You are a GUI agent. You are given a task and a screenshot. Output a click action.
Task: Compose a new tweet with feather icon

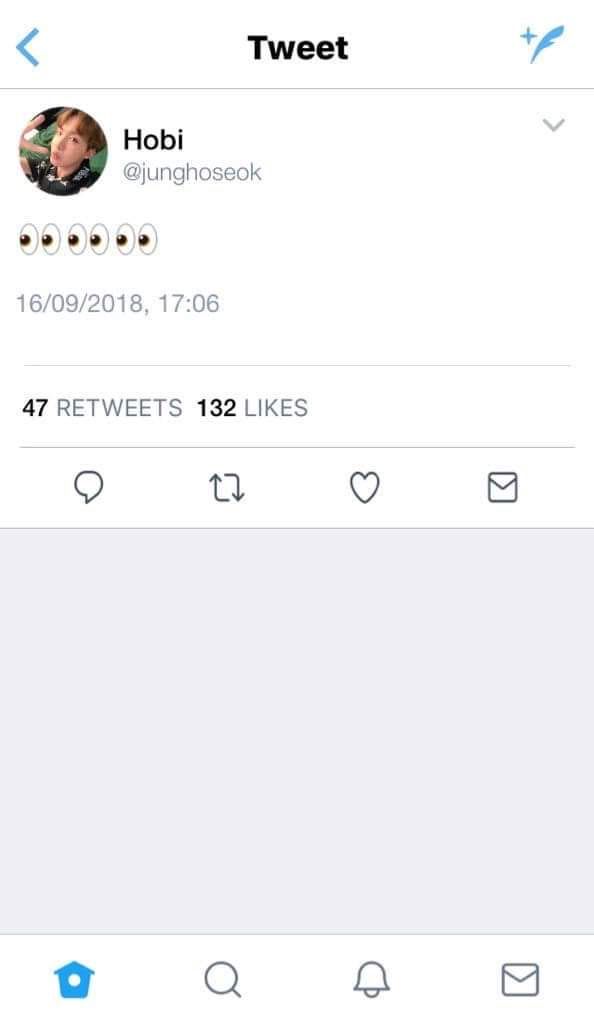[x=542, y=44]
